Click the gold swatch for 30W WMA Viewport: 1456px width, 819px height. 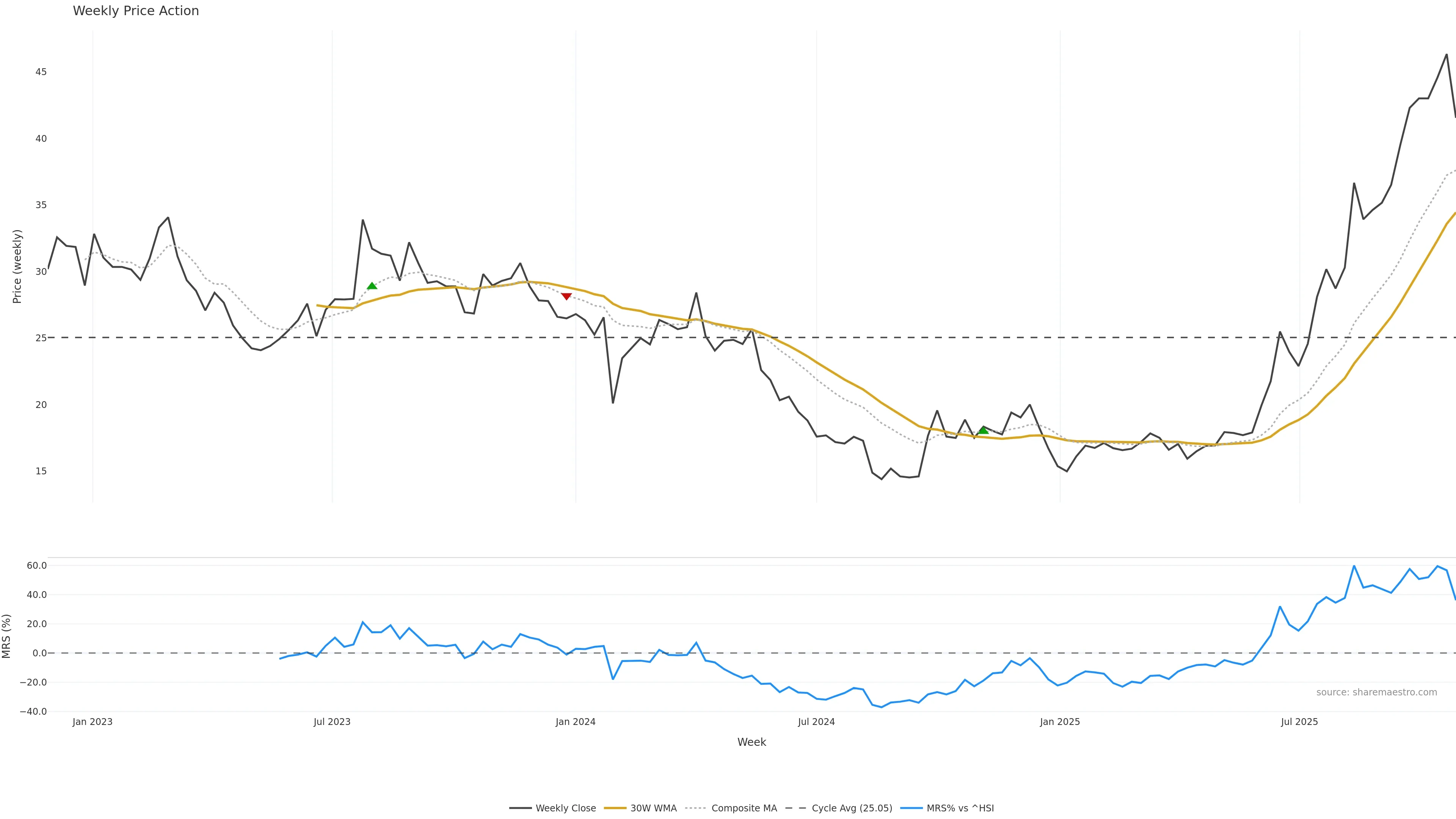pyautogui.click(x=615, y=808)
